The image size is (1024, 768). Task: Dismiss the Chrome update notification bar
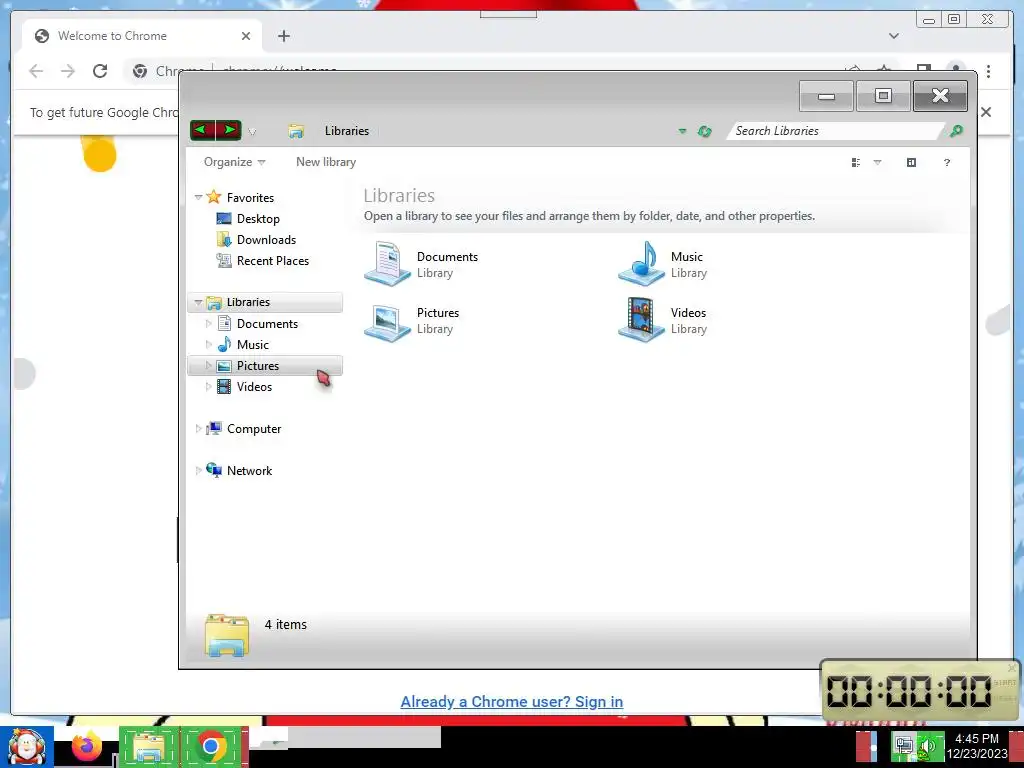coord(986,112)
